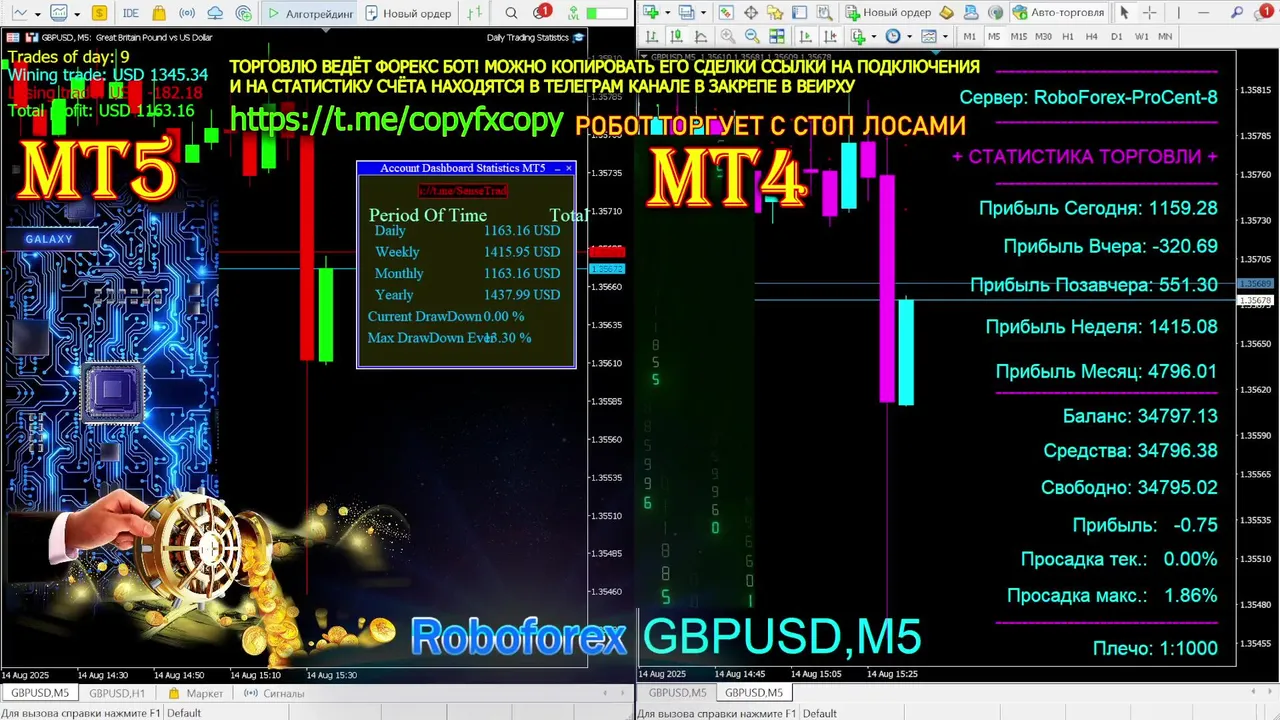The width and height of the screenshot is (1280, 720).
Task: Click the MT5 toolbar icon right of cloud
Action: [x=244, y=13]
